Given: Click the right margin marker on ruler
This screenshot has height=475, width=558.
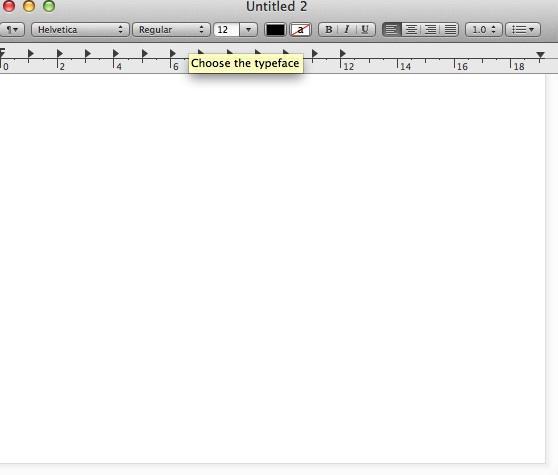Looking at the screenshot, I should point(541,54).
